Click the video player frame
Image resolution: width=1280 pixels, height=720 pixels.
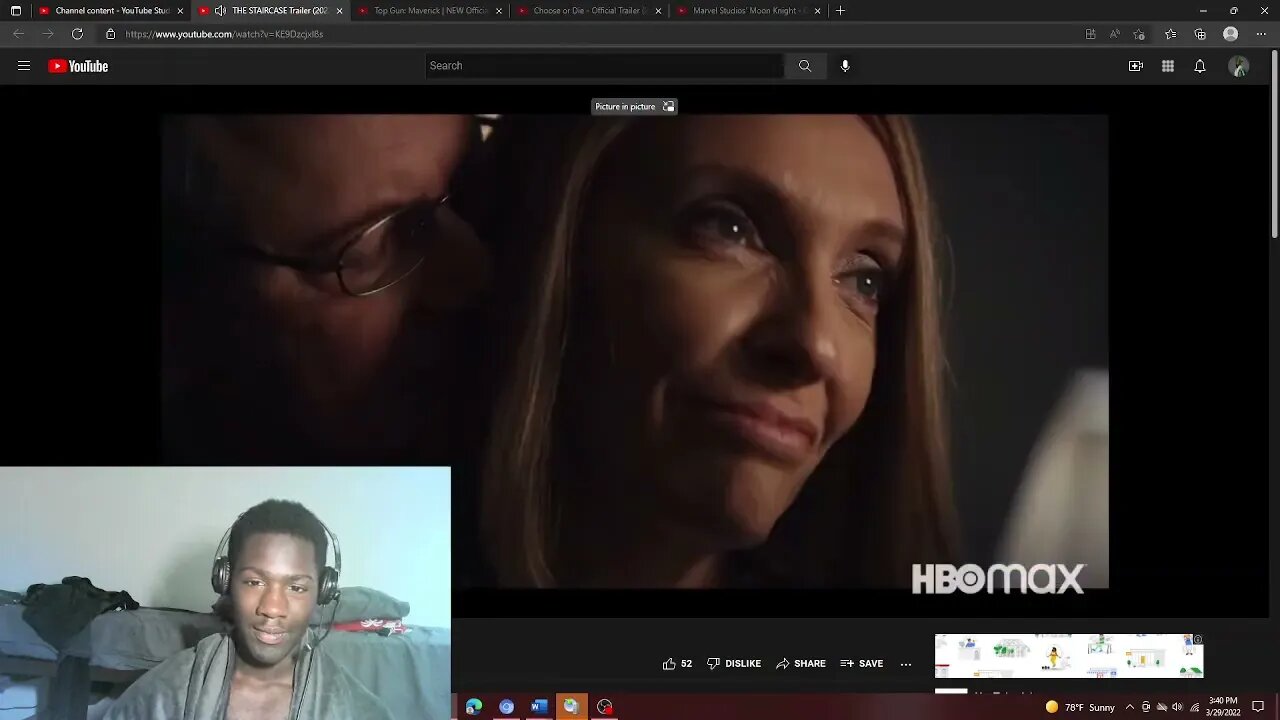(635, 351)
